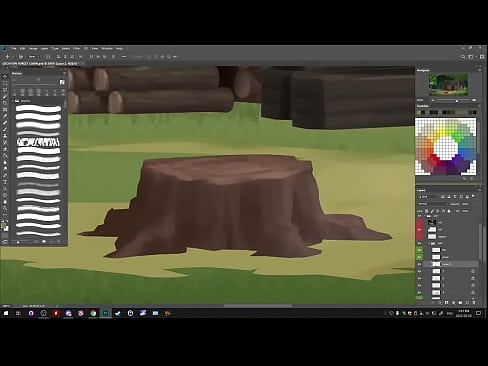The width and height of the screenshot is (488, 366).
Task: Open the Windows Start button
Action: point(6,313)
